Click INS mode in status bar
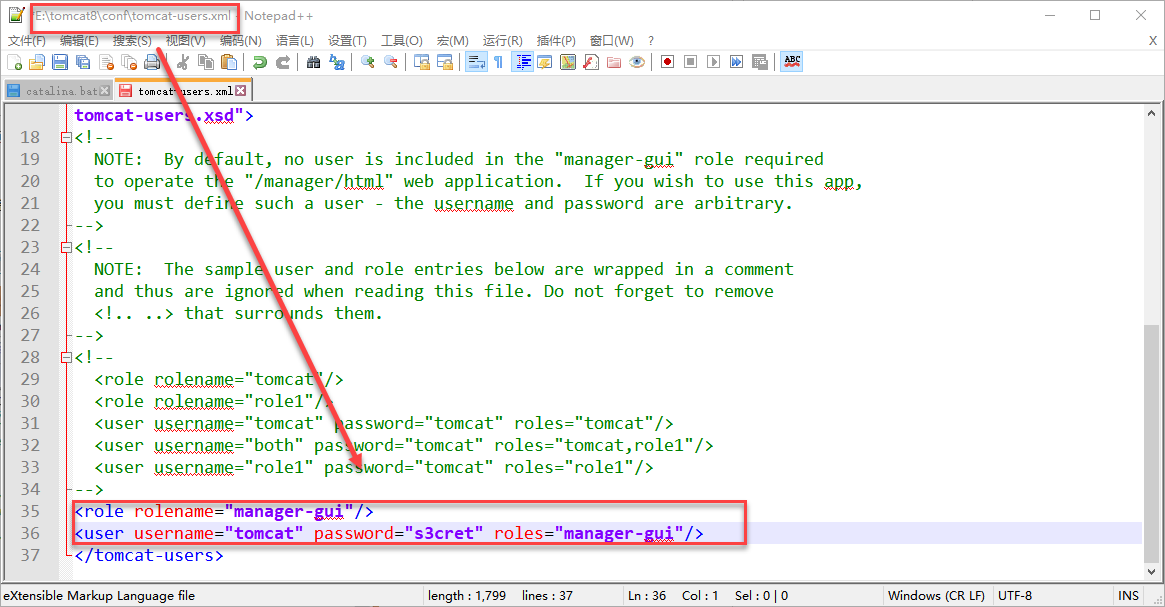1165x607 pixels. [1128, 596]
